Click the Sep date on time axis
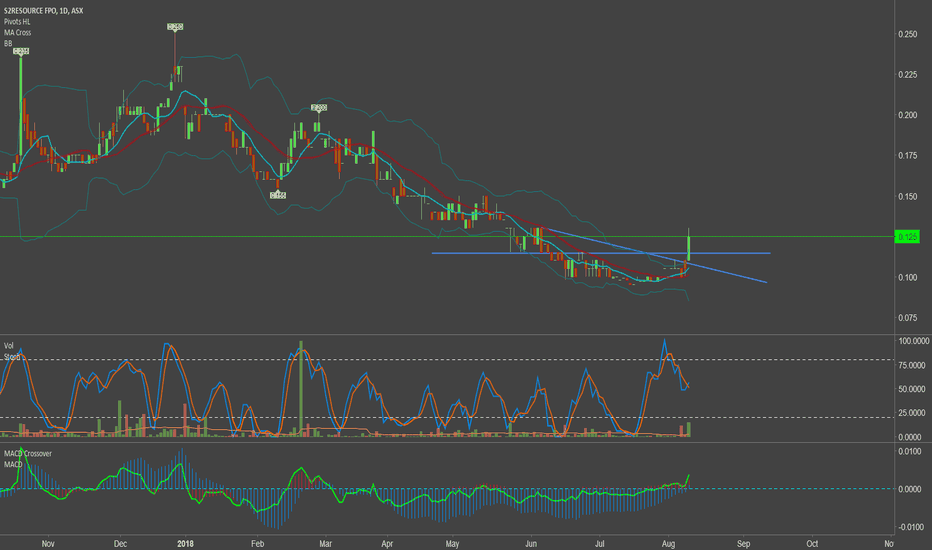This screenshot has height=550, width=932. click(x=744, y=543)
